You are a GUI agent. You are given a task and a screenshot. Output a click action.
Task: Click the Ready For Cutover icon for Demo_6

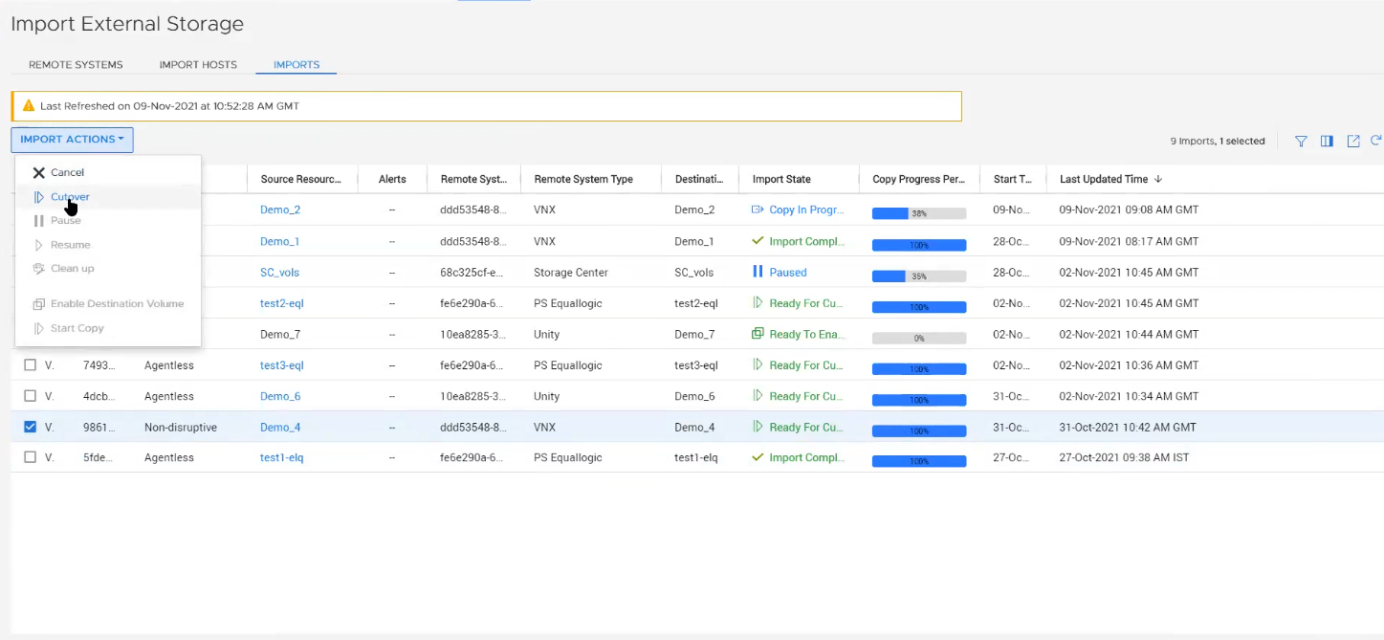tap(757, 396)
